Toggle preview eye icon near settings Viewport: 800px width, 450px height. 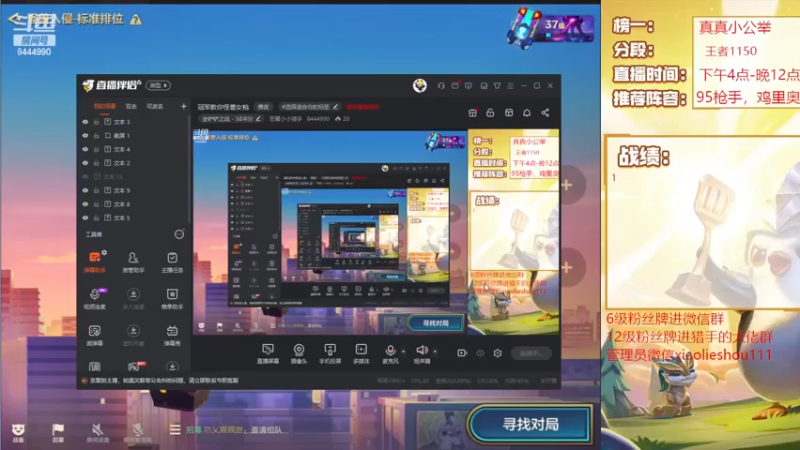(480, 353)
